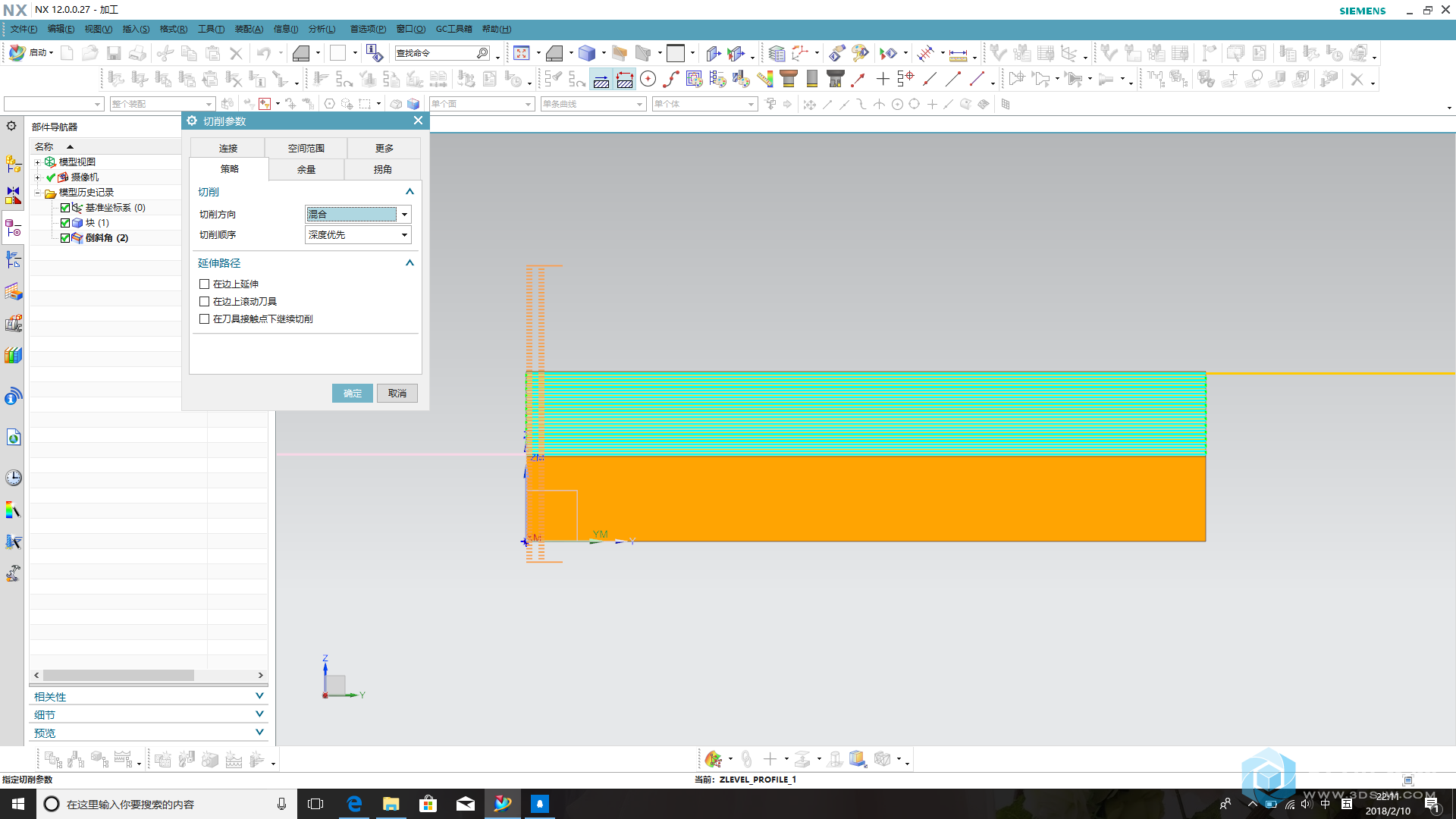Expand the 预览 panel
1456x819 pixels.
click(259, 733)
